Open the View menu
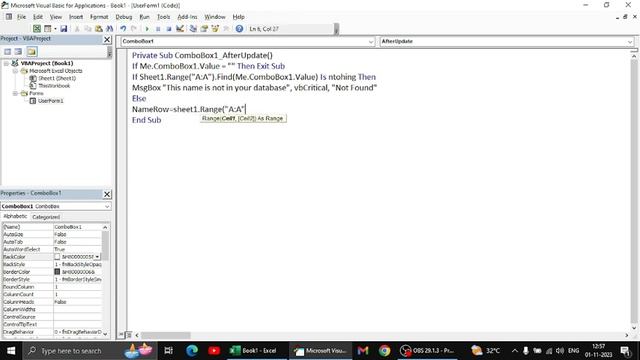640x360 pixels. (x=56, y=17)
